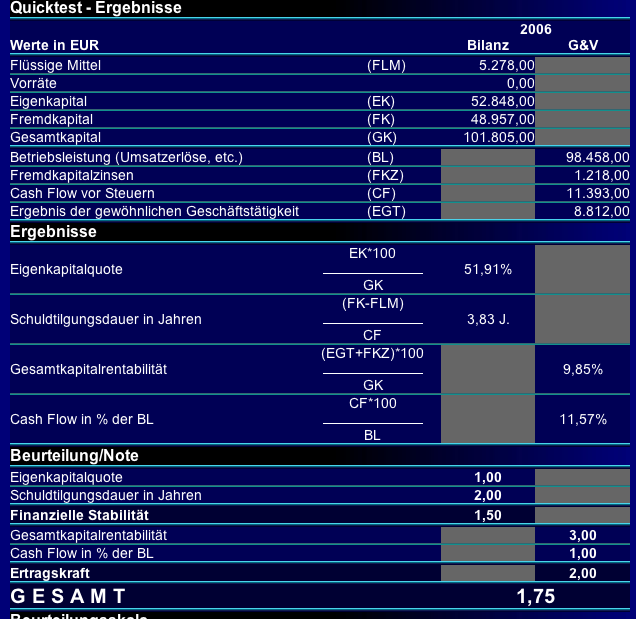
Task: Select the Quicktest - Ergebnisse title
Action: tap(96, 8)
